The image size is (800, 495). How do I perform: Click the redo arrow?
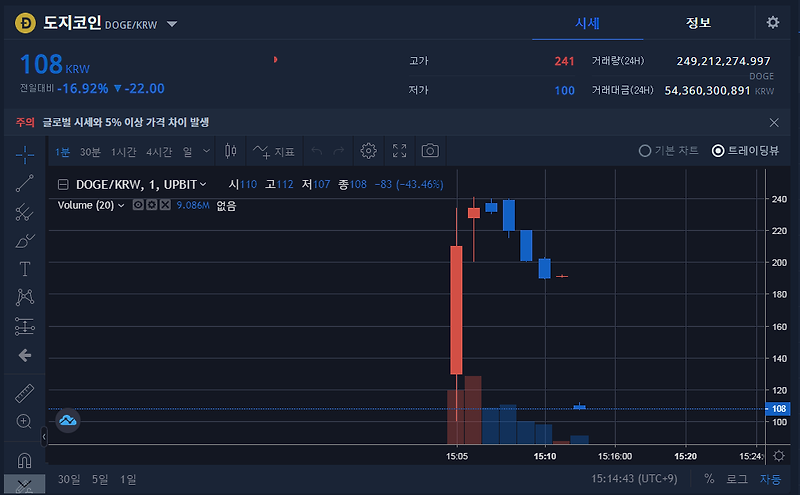click(339, 151)
